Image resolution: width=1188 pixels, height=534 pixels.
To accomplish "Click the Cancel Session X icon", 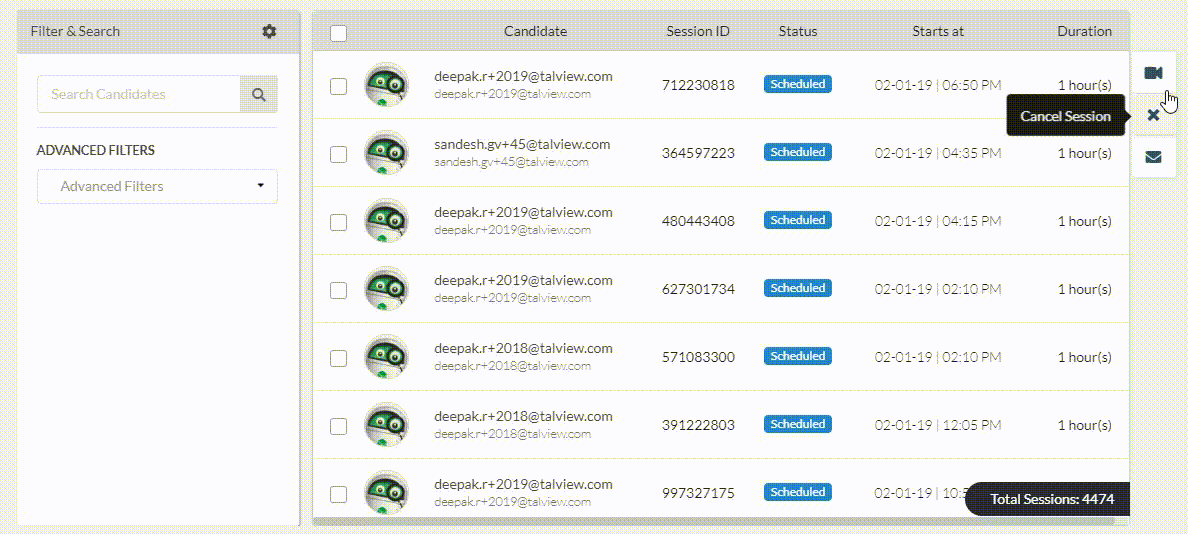I will pos(1152,115).
